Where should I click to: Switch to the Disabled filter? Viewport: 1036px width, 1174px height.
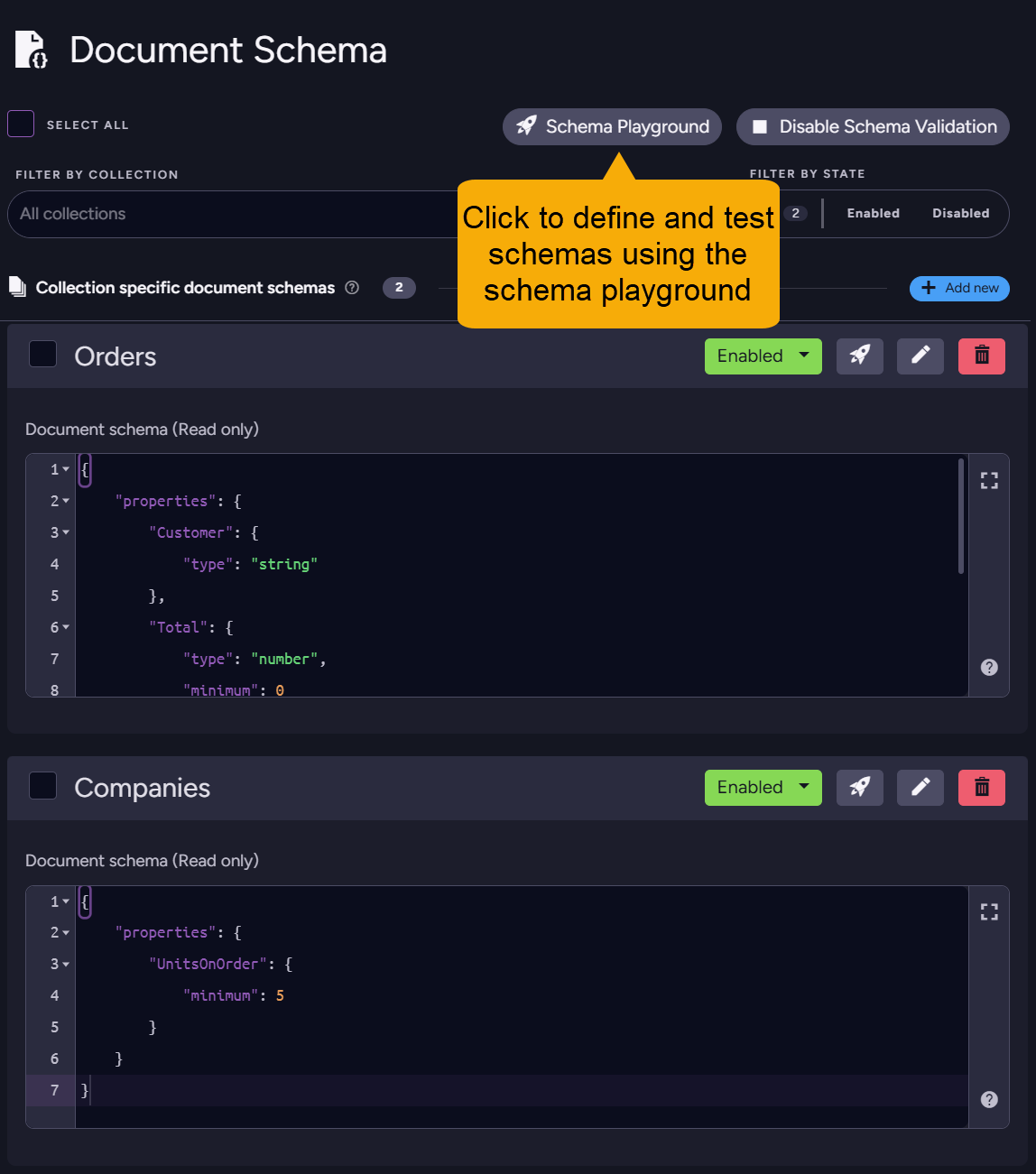[x=960, y=213]
